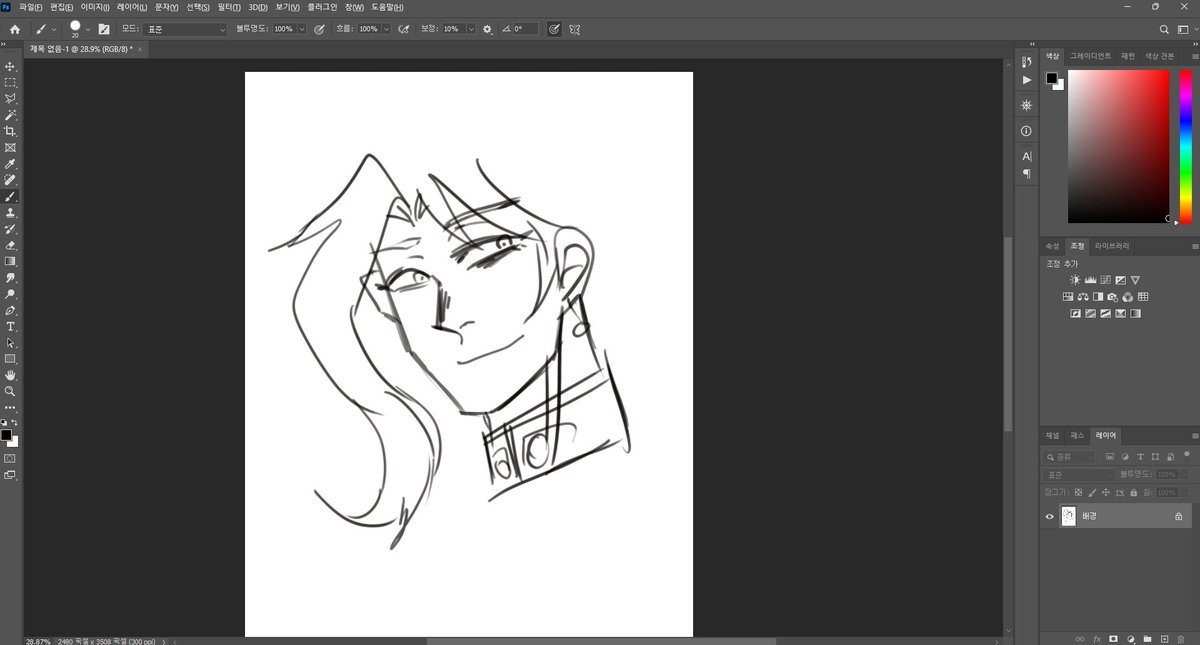Open the 이미지 menu
This screenshot has width=1200, height=645.
tap(95, 7)
